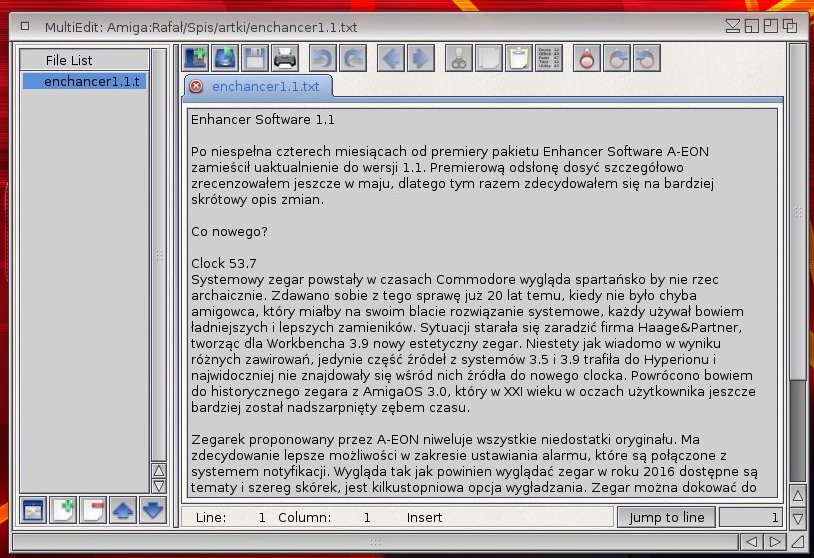Click main vertical scrollbar up arrow
The width and height of the screenshot is (814, 558).
pos(798,496)
